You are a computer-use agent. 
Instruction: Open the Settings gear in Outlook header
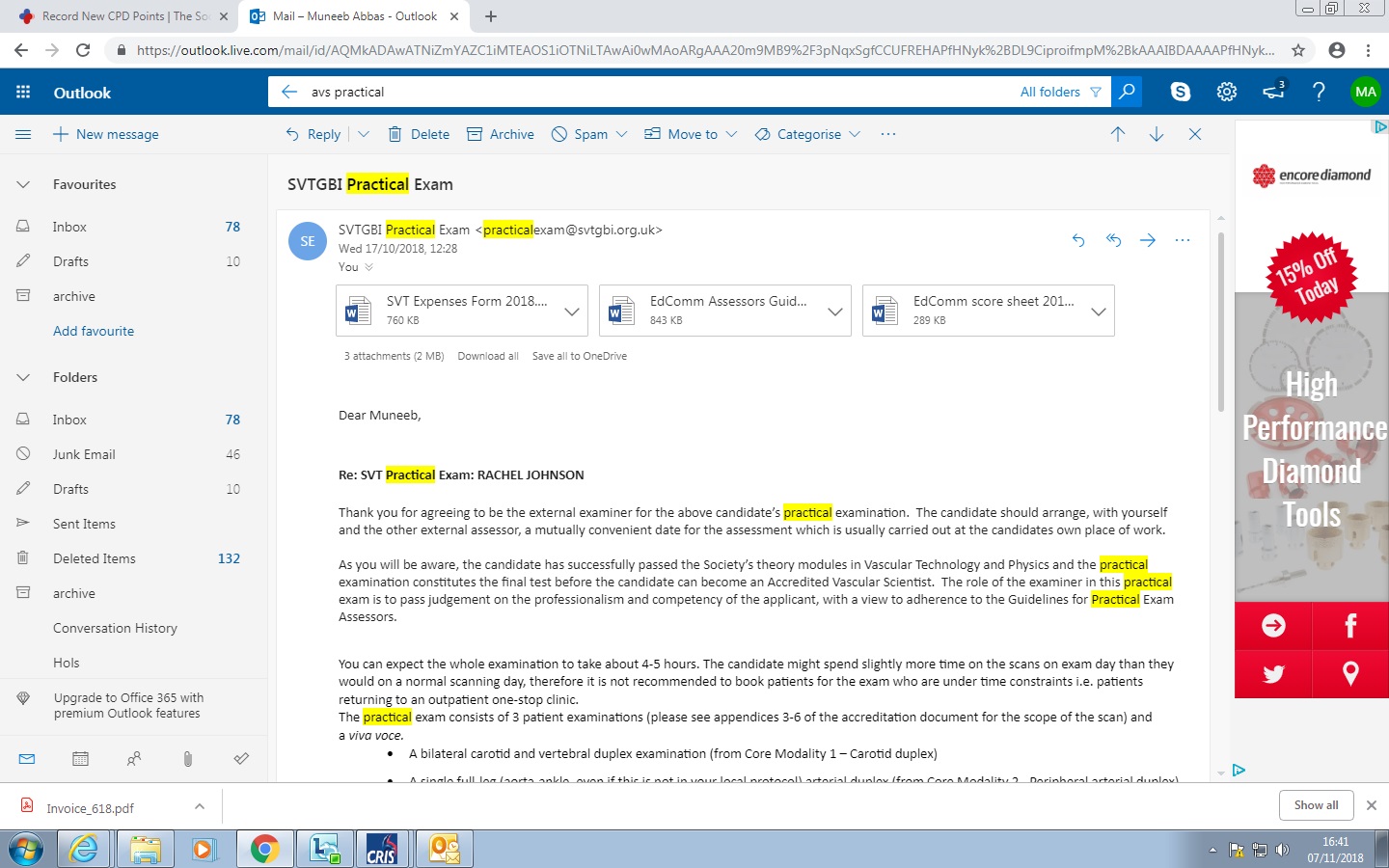(x=1226, y=92)
